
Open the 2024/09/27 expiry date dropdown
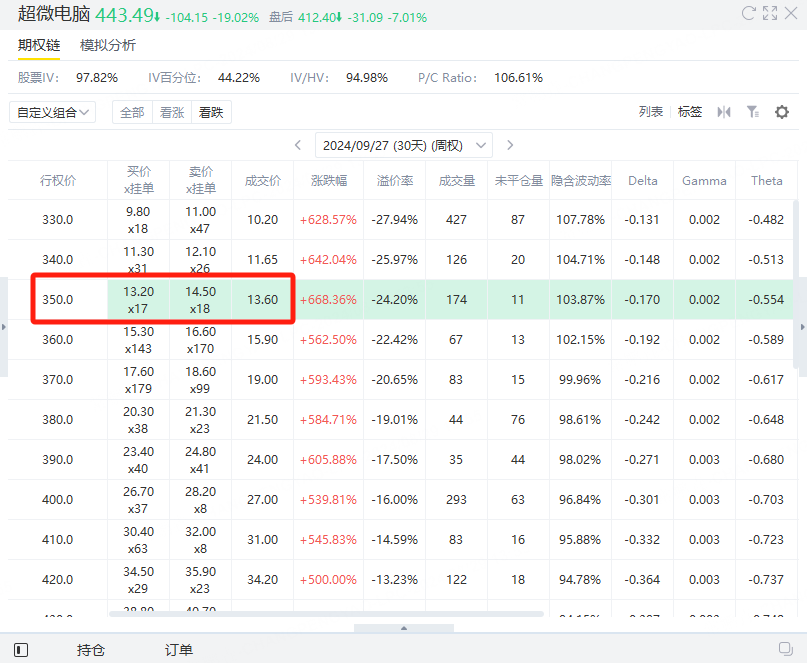pyautogui.click(x=404, y=145)
